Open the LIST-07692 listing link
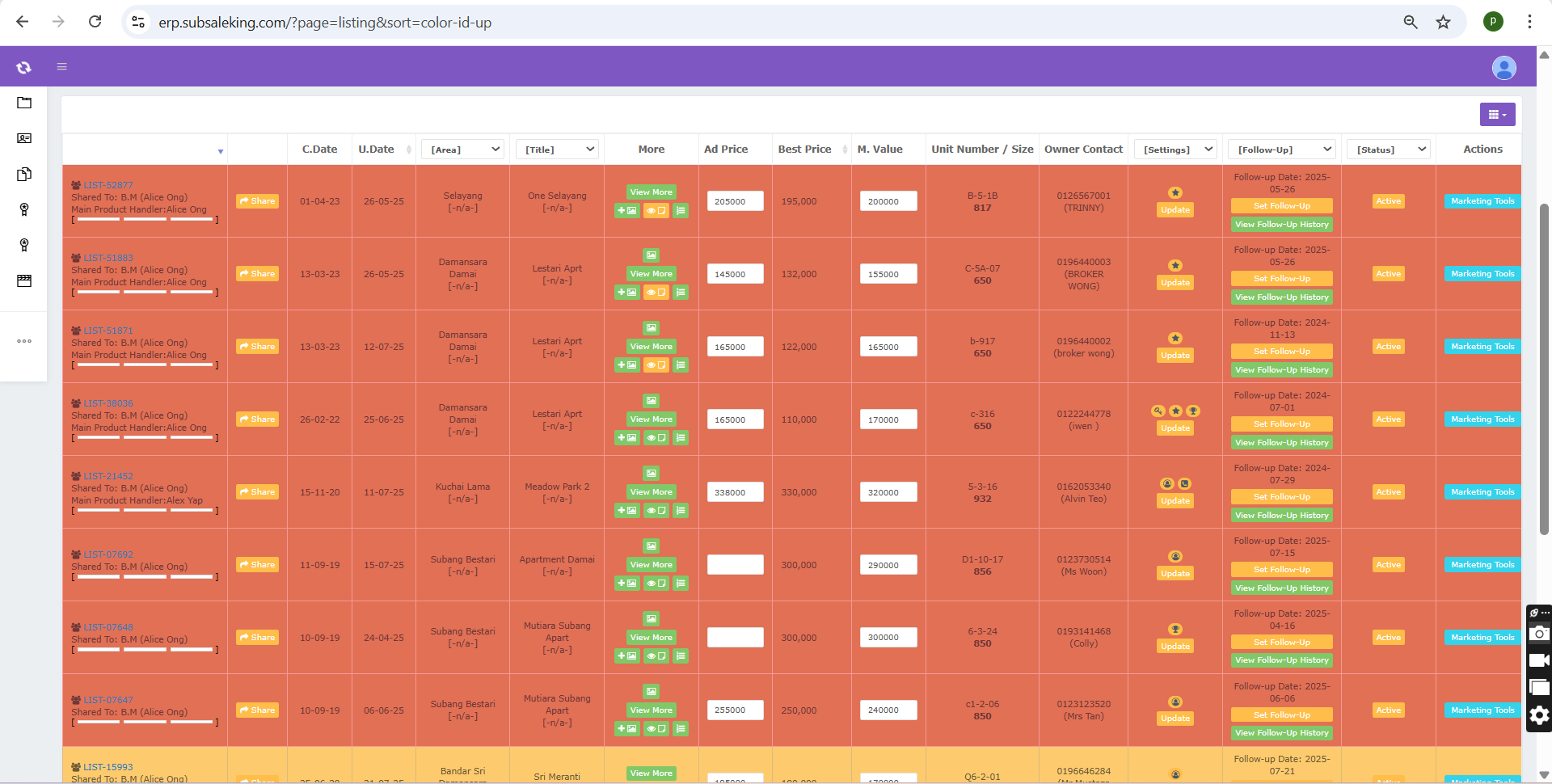This screenshot has width=1552, height=784. click(x=108, y=554)
